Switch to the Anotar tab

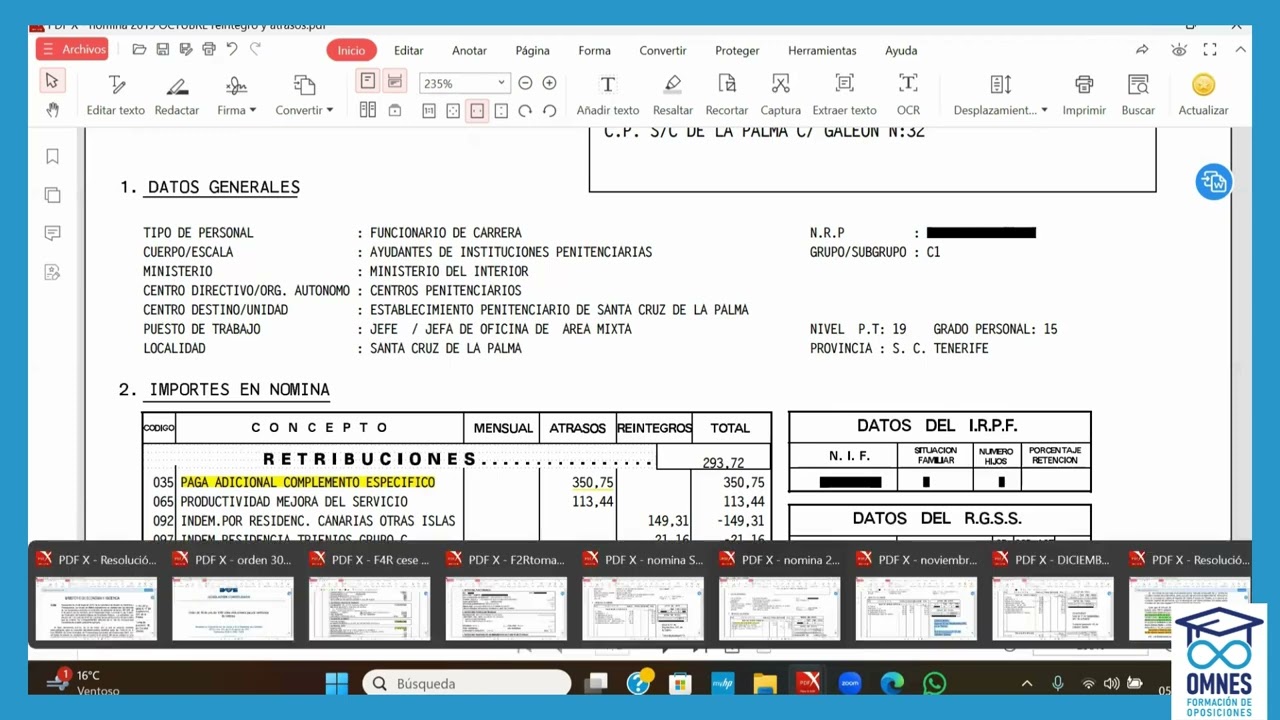(x=469, y=50)
